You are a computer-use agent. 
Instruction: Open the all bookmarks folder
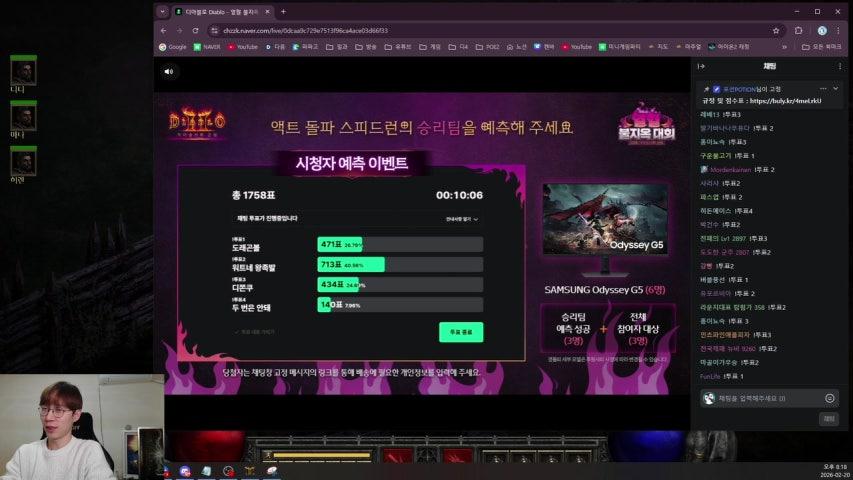(x=821, y=47)
